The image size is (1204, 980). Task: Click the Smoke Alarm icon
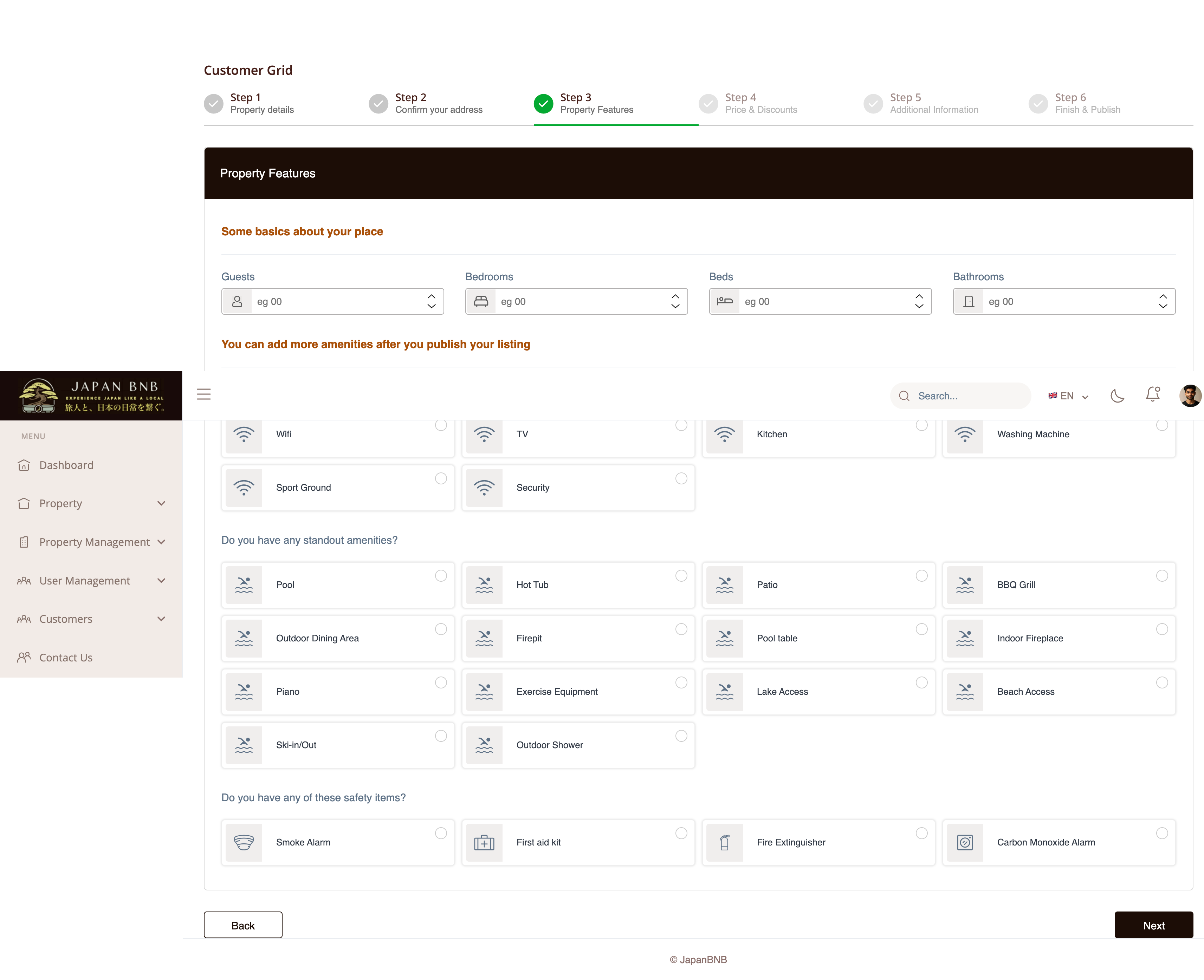click(244, 842)
